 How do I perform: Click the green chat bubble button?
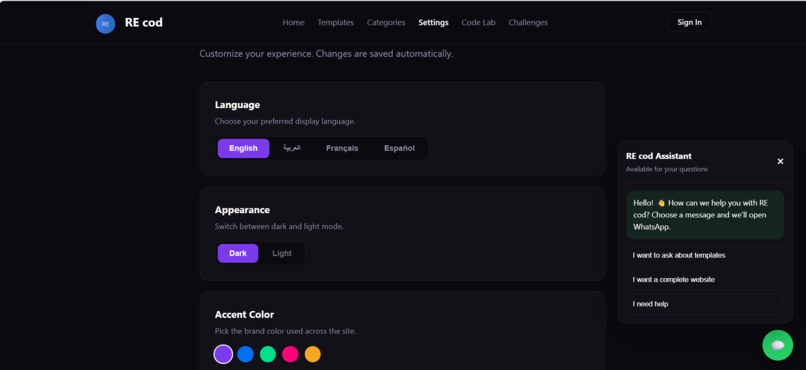[x=777, y=345]
